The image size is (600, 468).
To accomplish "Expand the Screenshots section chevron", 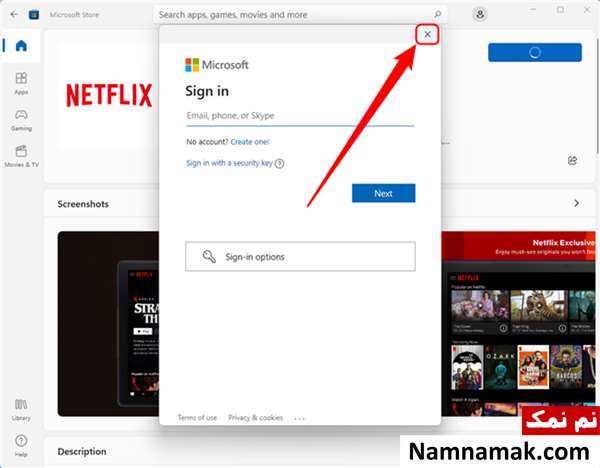I will click(x=576, y=203).
